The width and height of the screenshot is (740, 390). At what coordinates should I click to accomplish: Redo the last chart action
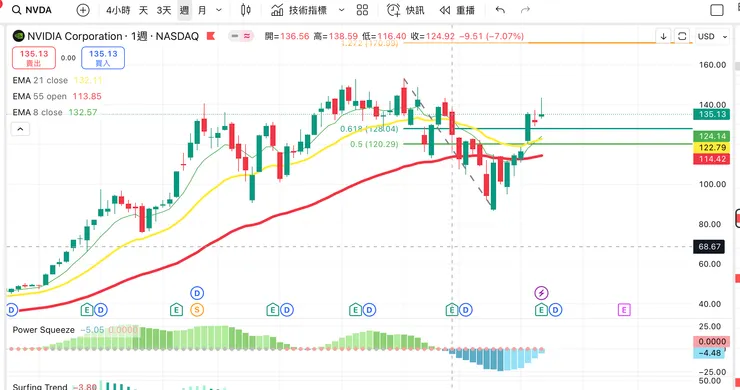click(525, 10)
